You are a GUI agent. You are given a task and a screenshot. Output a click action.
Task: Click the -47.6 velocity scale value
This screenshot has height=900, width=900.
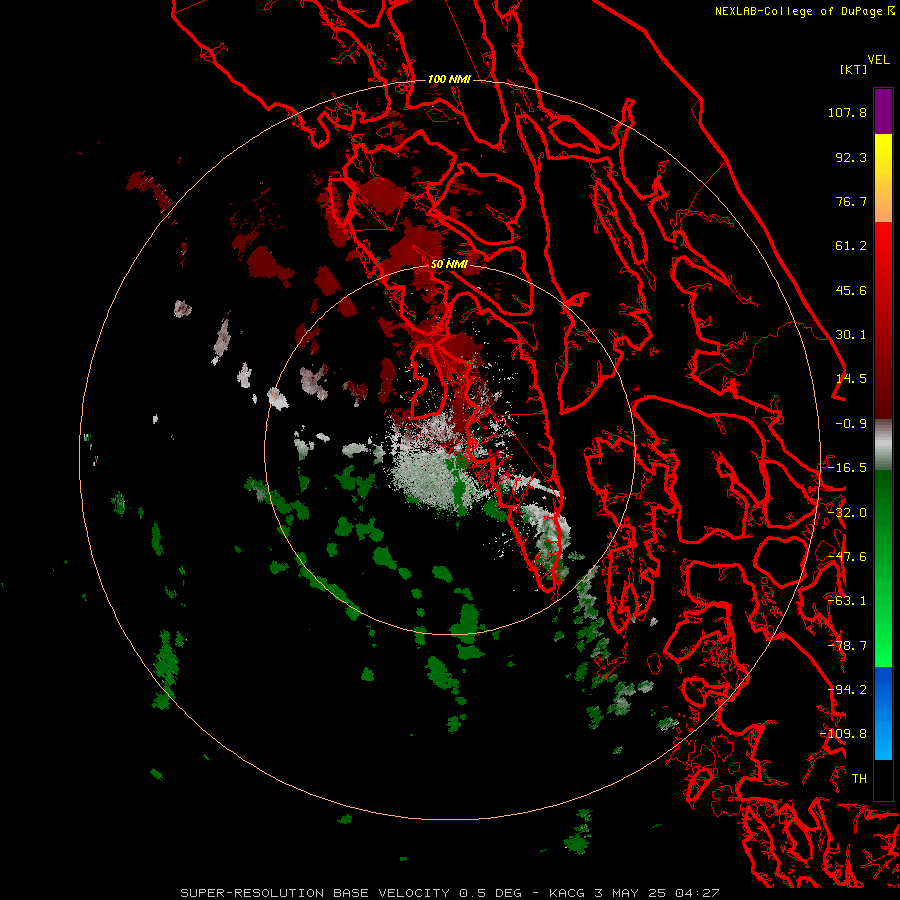click(847, 557)
